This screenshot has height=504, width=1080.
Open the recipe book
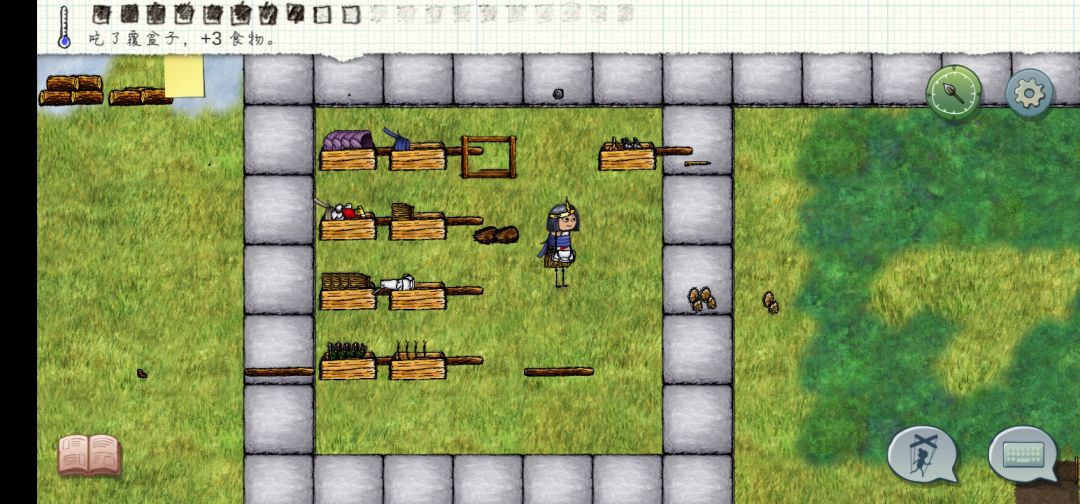pyautogui.click(x=90, y=454)
